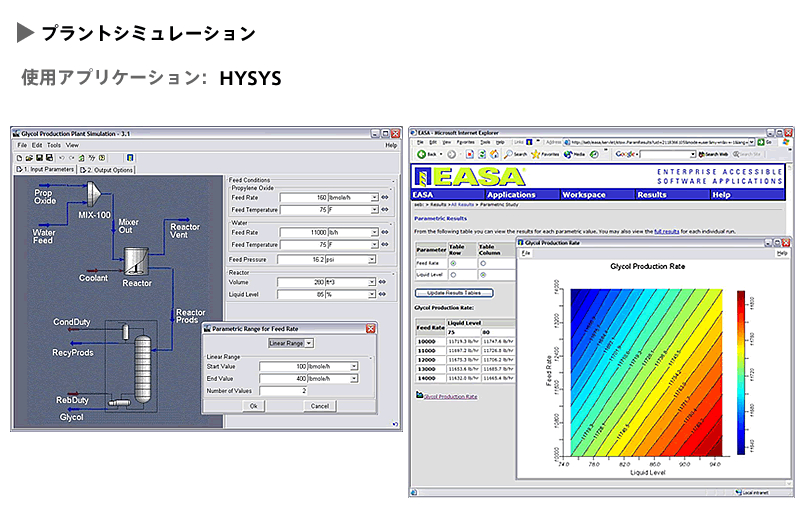The width and height of the screenshot is (800, 518).
Task: Click the Stop icon in Internet Explorer
Action: (469, 154)
